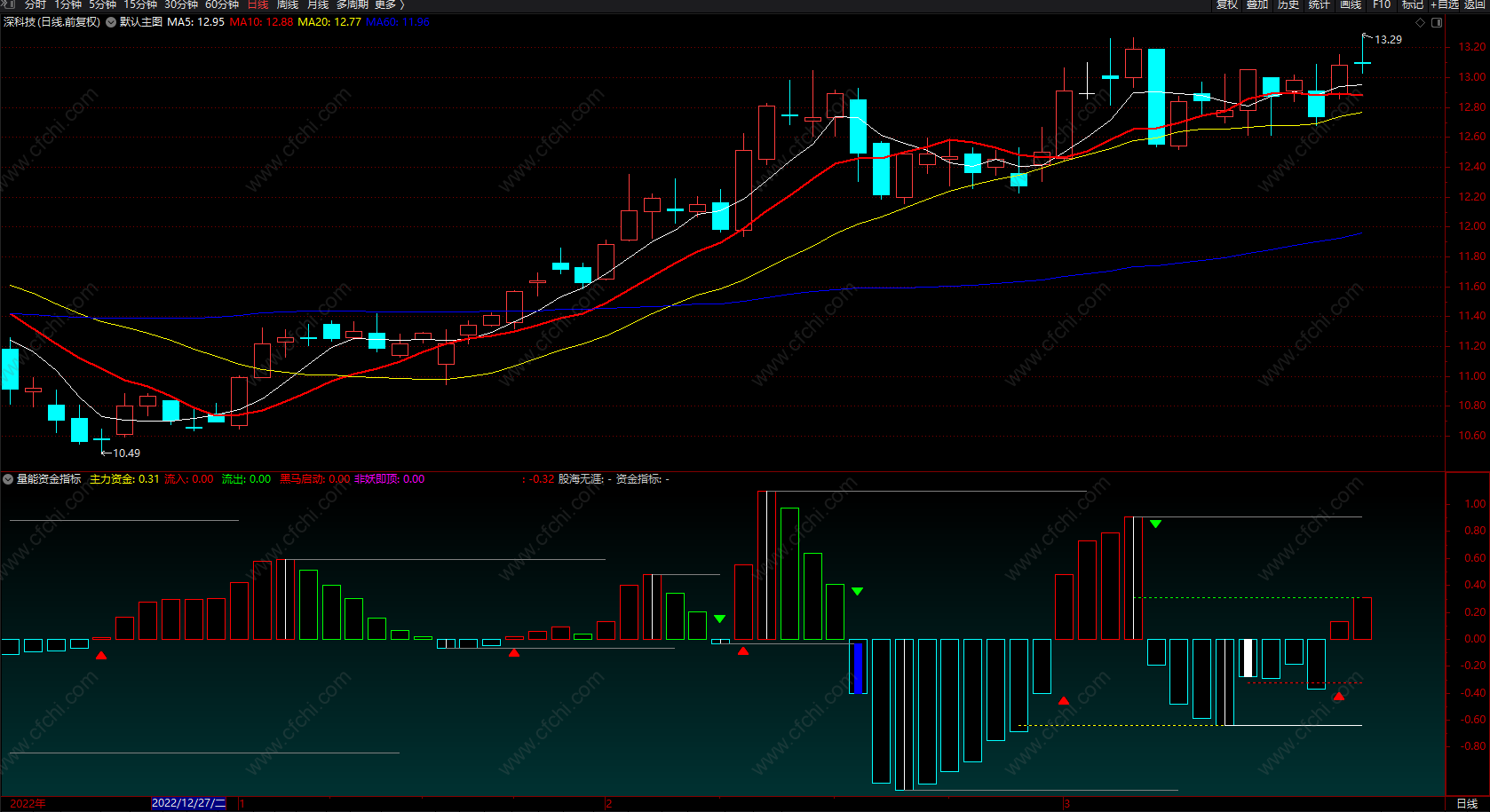Image resolution: width=1490 pixels, height=812 pixels.
Task: Click the MA5: 12.95 indicator value
Action: pos(196,22)
